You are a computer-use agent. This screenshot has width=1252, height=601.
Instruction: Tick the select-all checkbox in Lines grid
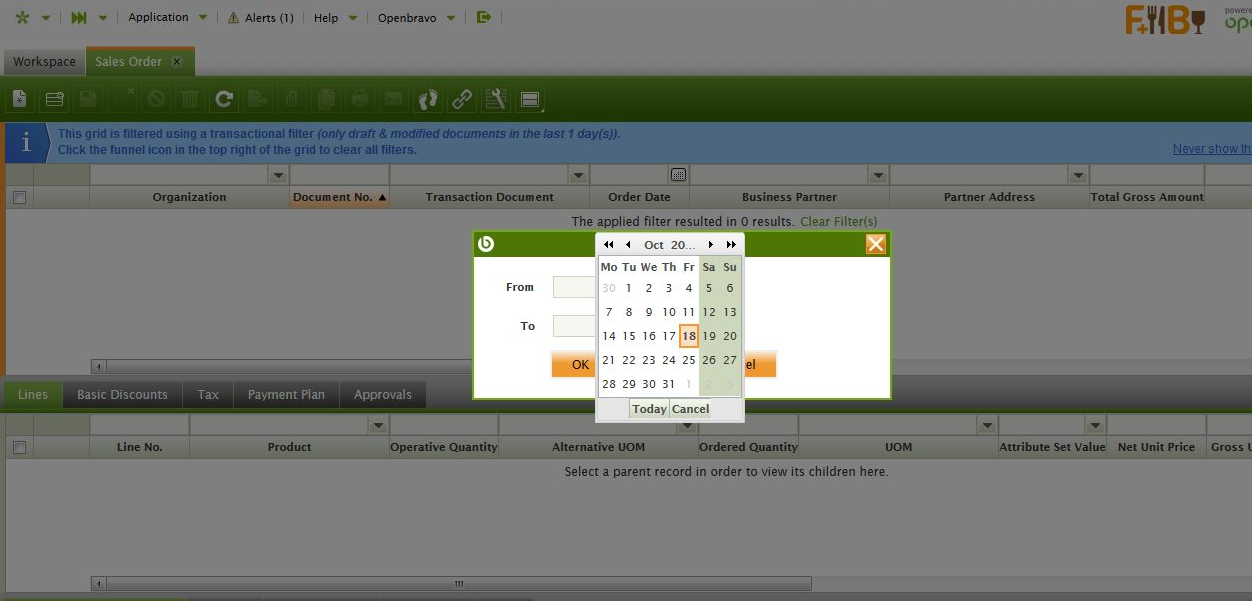19,447
